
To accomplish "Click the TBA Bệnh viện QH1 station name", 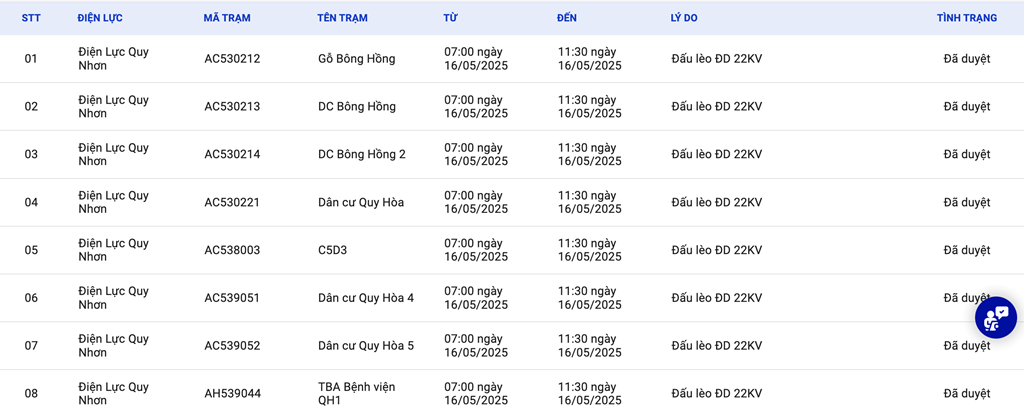I will (x=344, y=393).
